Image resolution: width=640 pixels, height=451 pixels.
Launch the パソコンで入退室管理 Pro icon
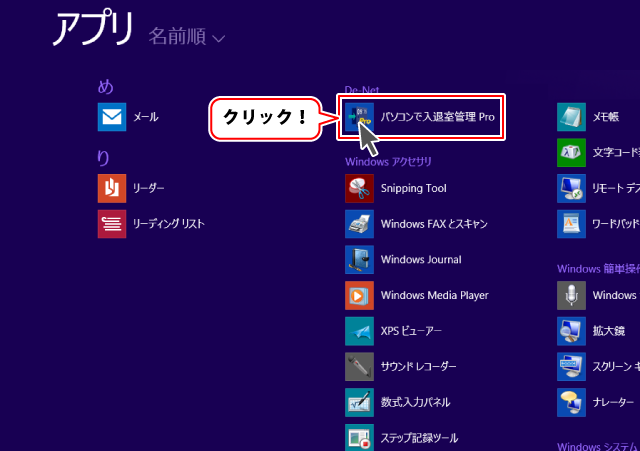coord(359,117)
